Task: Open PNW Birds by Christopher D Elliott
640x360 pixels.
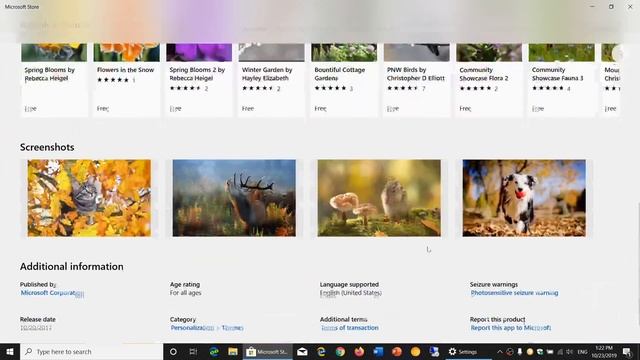Action: pyautogui.click(x=416, y=80)
